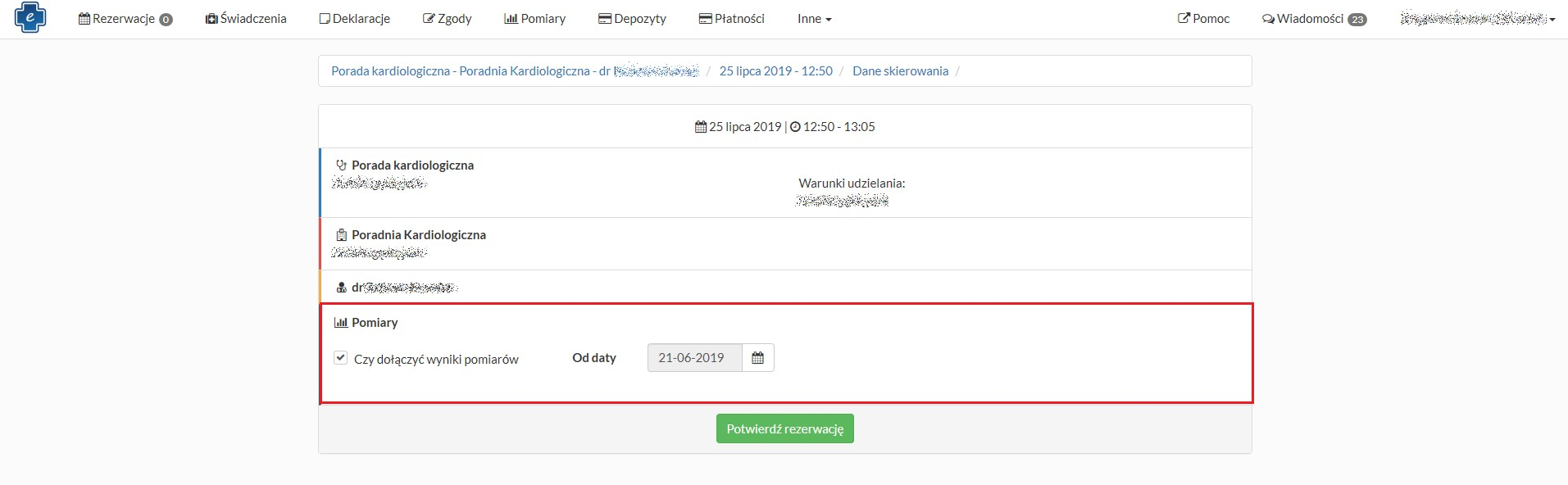Click 'Dane skierowania' breadcrumb link
Screen dimensions: 1568x485
900,71
